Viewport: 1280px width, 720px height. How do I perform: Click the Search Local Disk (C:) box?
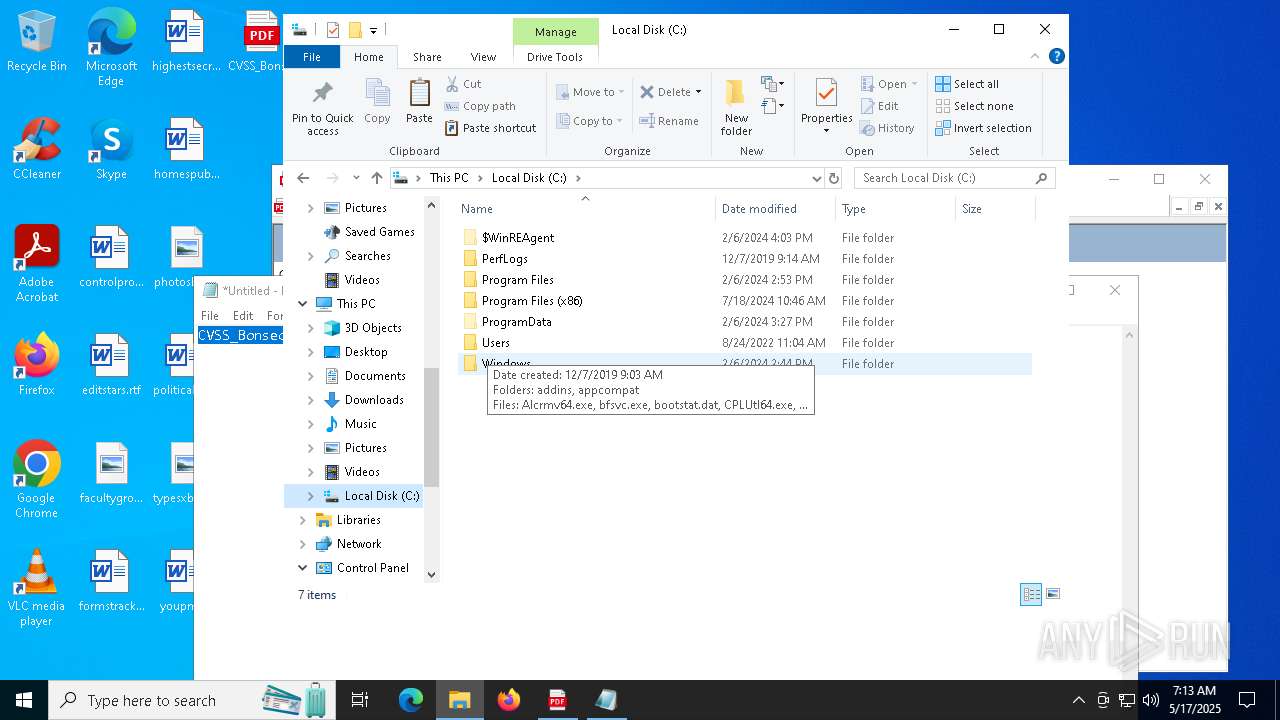point(955,178)
